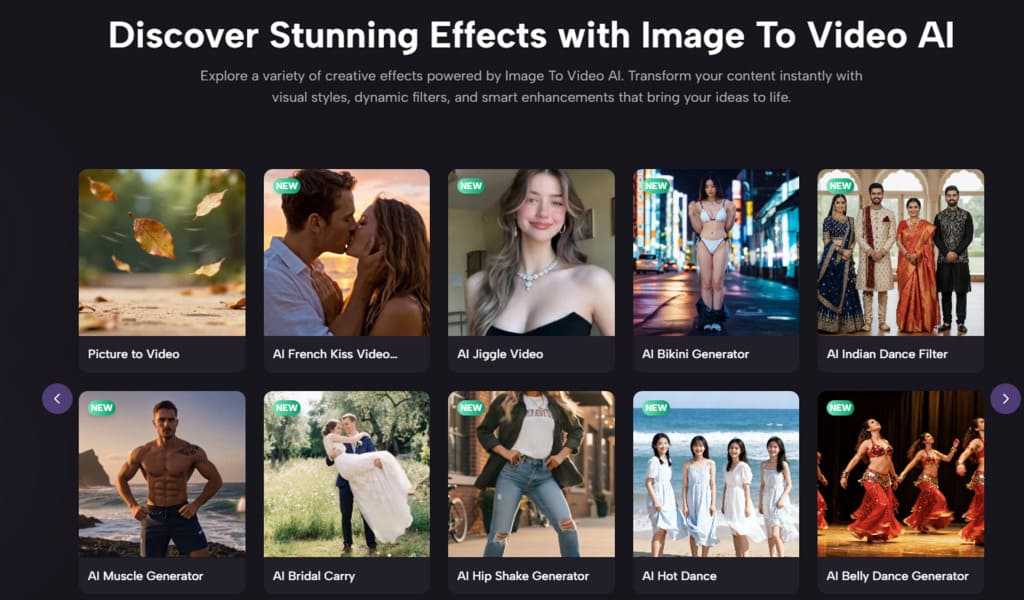1024x600 pixels.
Task: Click the NEW badge on AI Indian Dance Filter
Action: [840, 186]
